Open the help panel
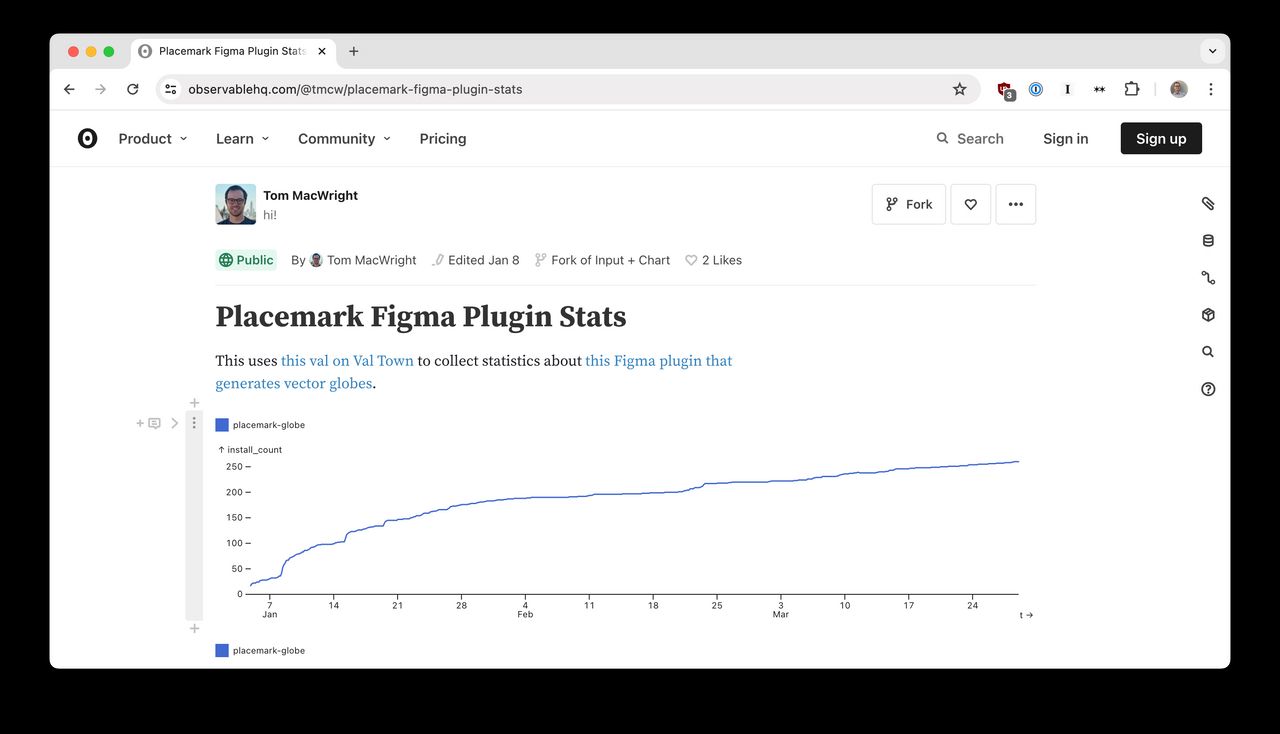This screenshot has height=734, width=1280. click(x=1207, y=388)
